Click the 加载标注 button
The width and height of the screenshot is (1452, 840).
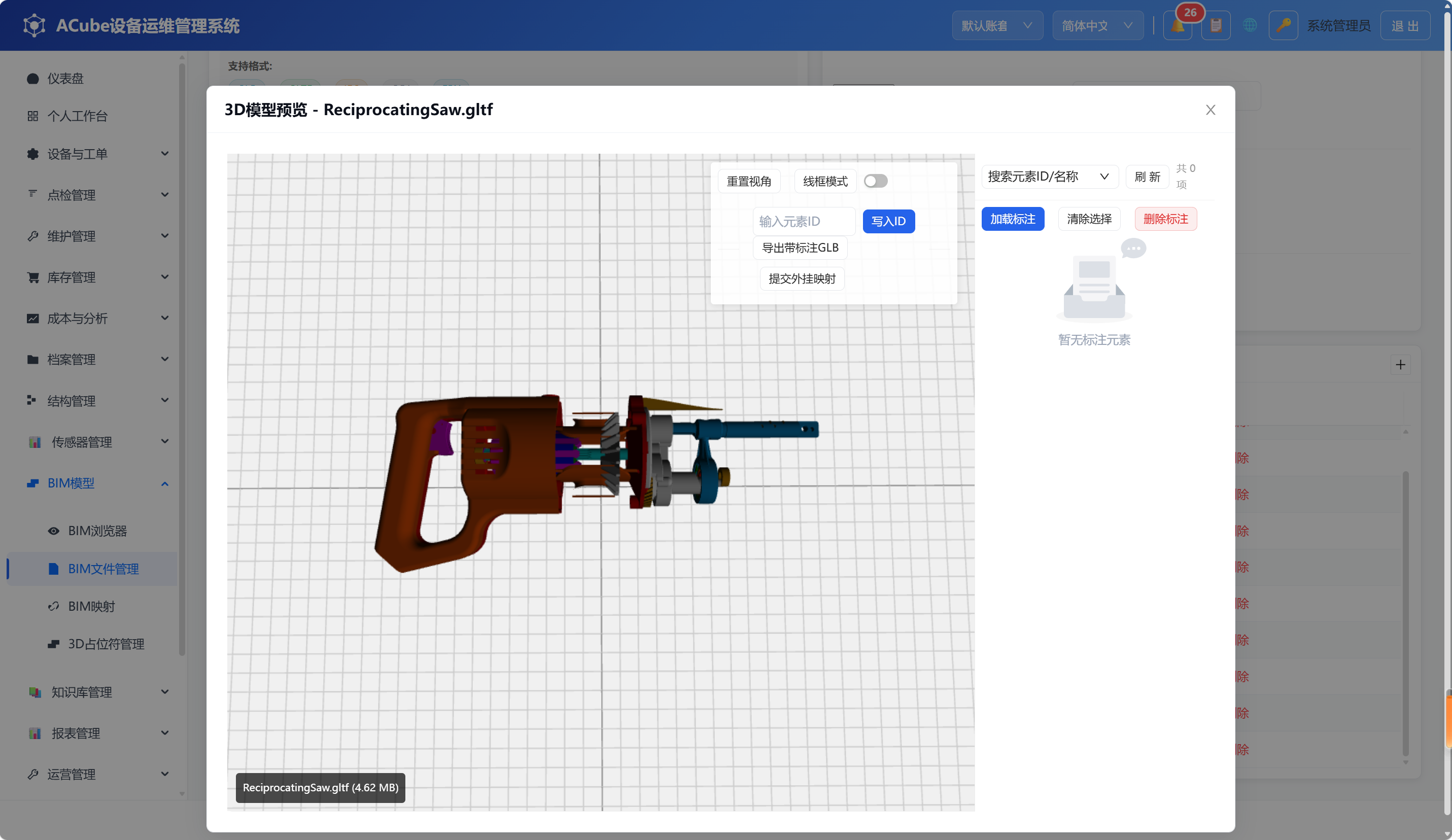pyautogui.click(x=1013, y=219)
